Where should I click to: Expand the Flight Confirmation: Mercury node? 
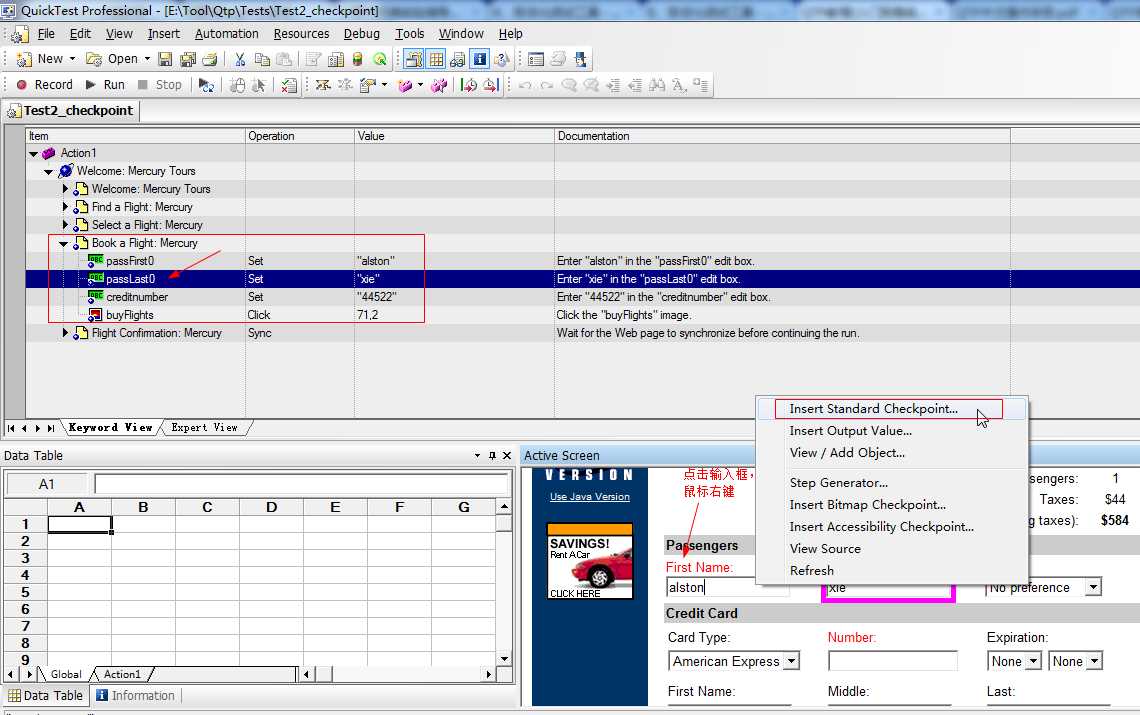pos(65,333)
